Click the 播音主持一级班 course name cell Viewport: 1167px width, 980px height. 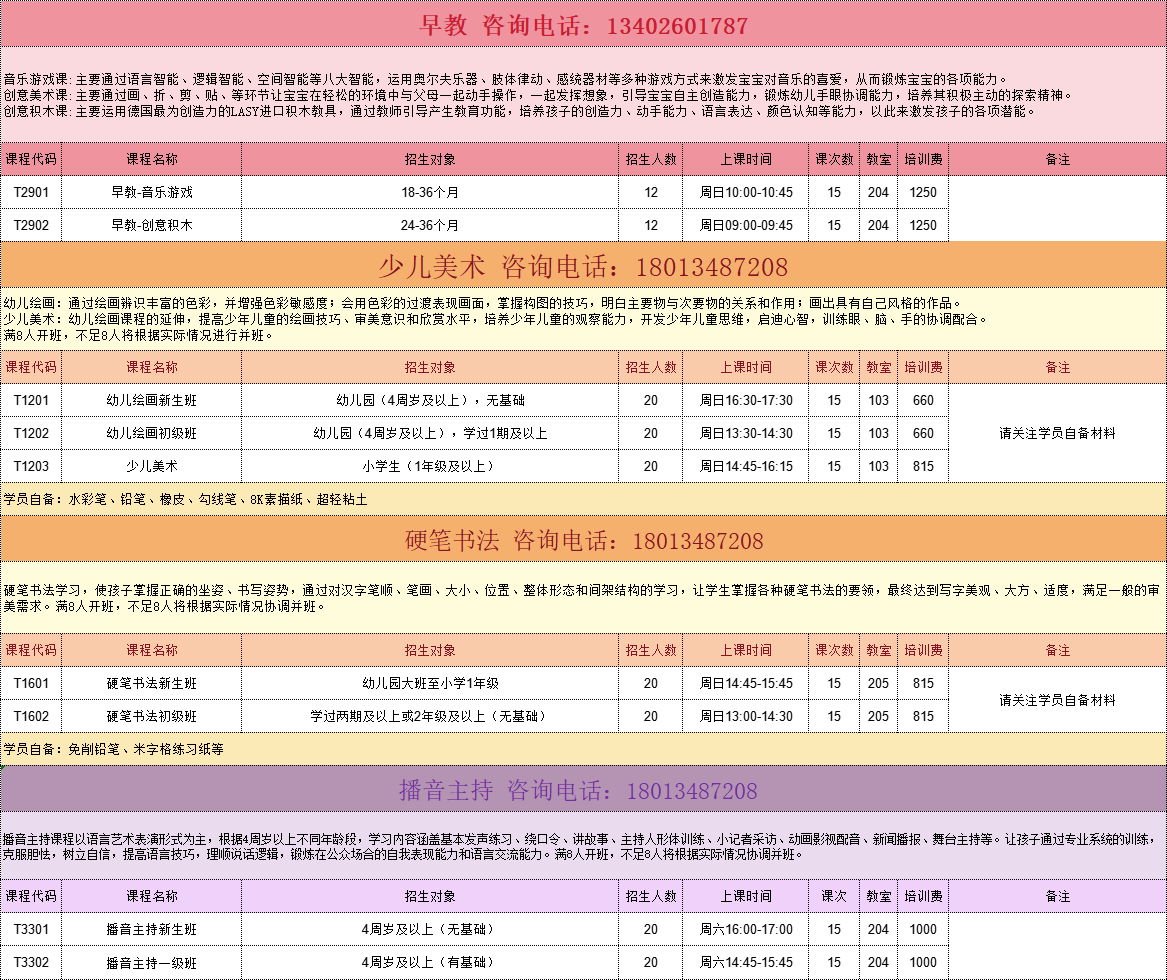151,962
